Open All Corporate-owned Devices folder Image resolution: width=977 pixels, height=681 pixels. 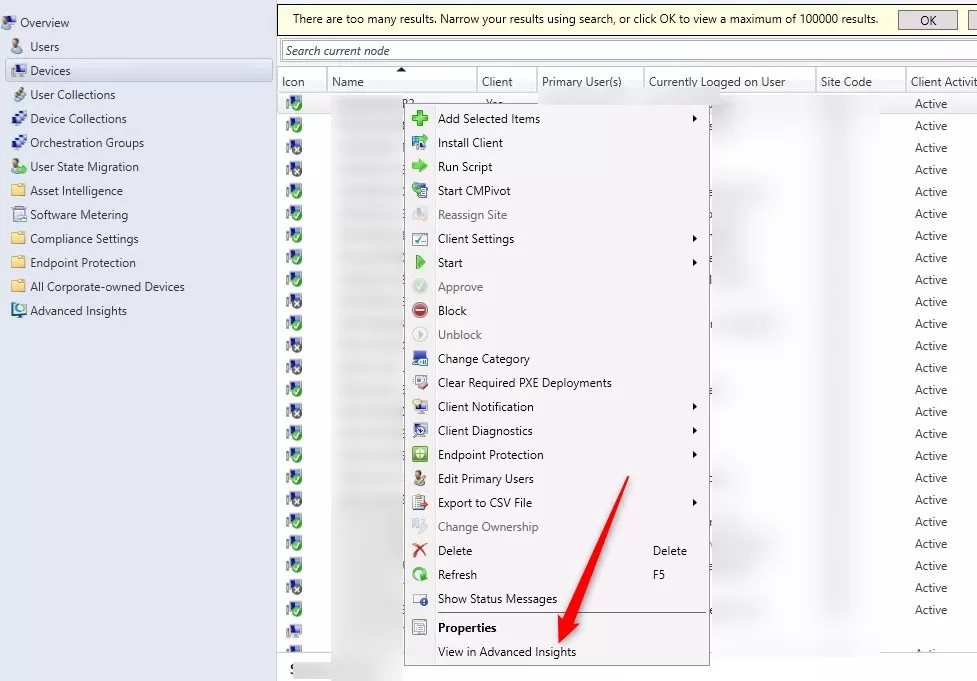point(107,287)
